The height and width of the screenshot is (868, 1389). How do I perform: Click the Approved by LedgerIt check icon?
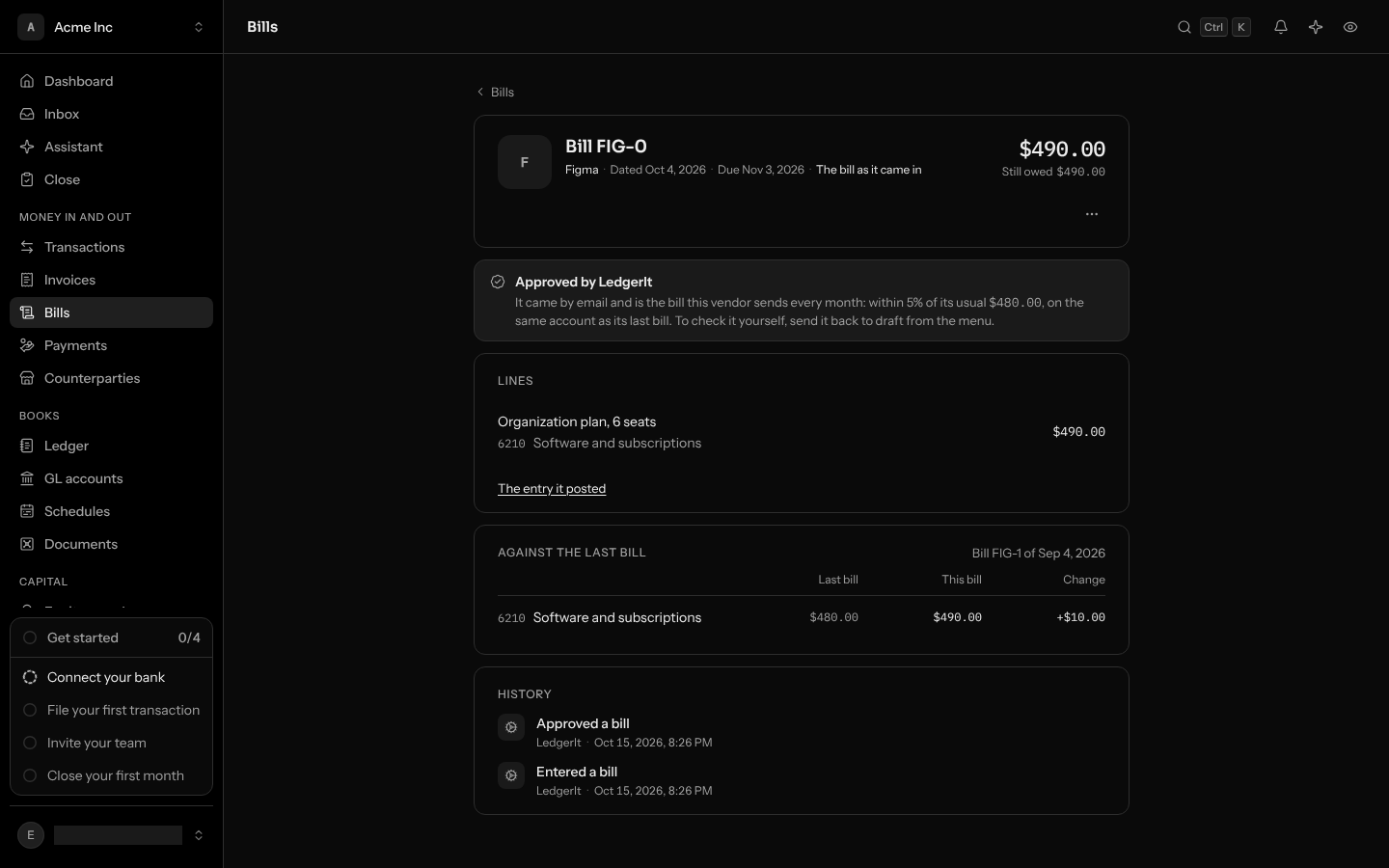[498, 282]
